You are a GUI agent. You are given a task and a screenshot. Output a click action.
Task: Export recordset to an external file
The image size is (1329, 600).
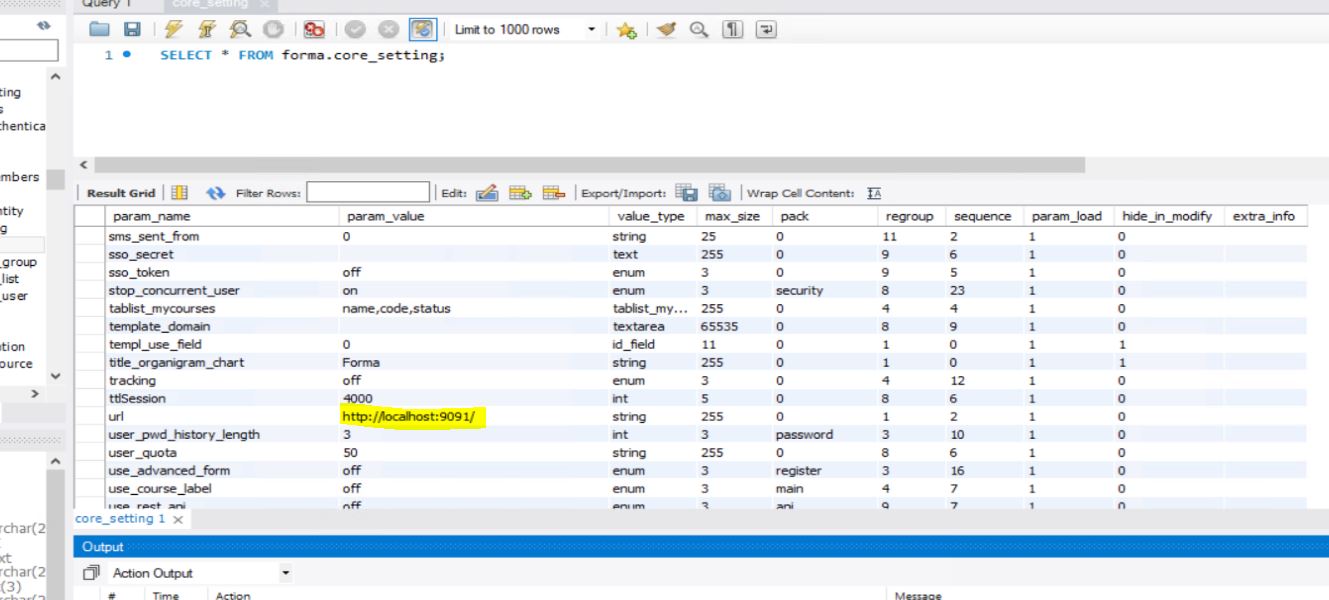686,194
